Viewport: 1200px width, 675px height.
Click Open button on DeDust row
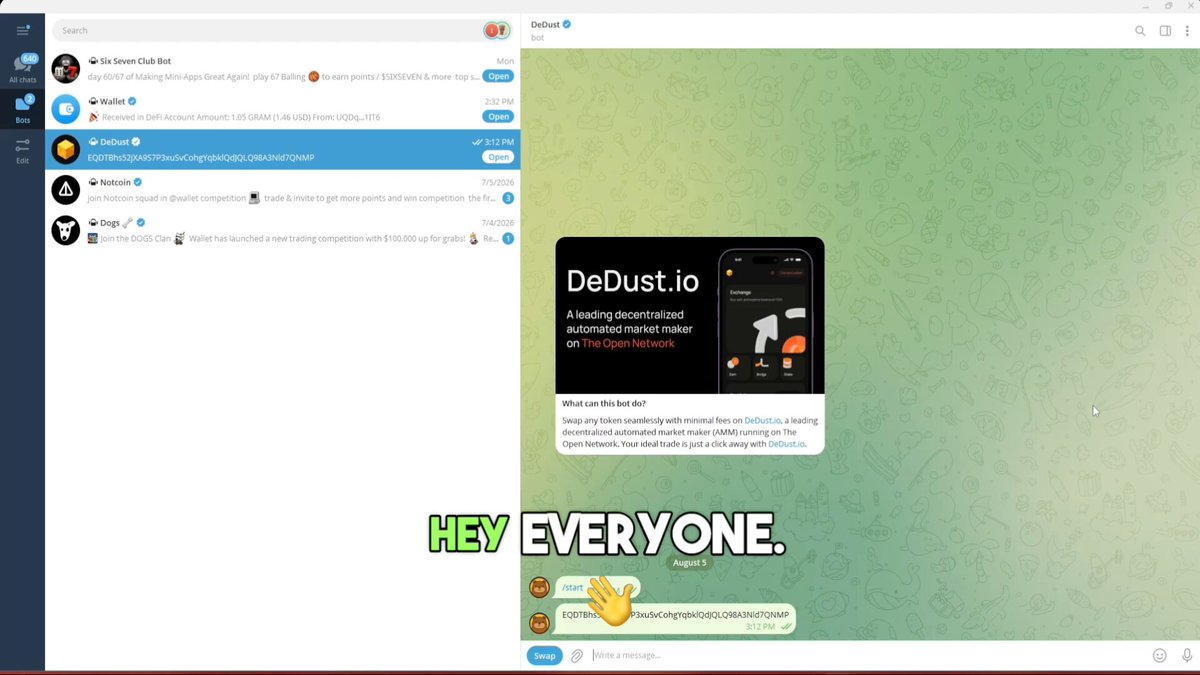tap(498, 157)
